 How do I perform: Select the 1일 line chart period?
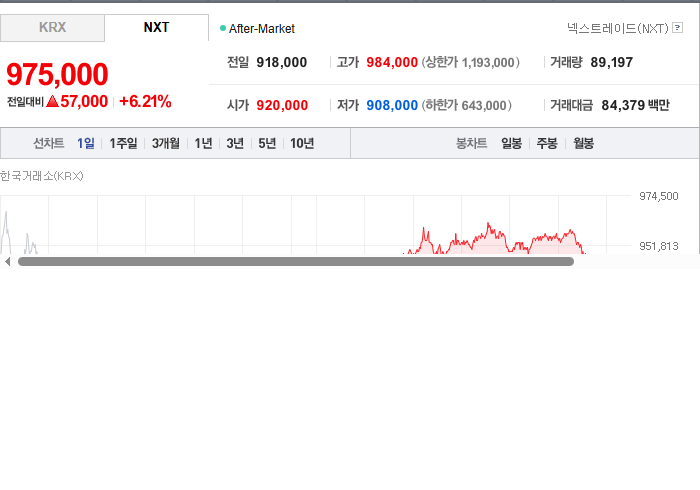[86, 143]
